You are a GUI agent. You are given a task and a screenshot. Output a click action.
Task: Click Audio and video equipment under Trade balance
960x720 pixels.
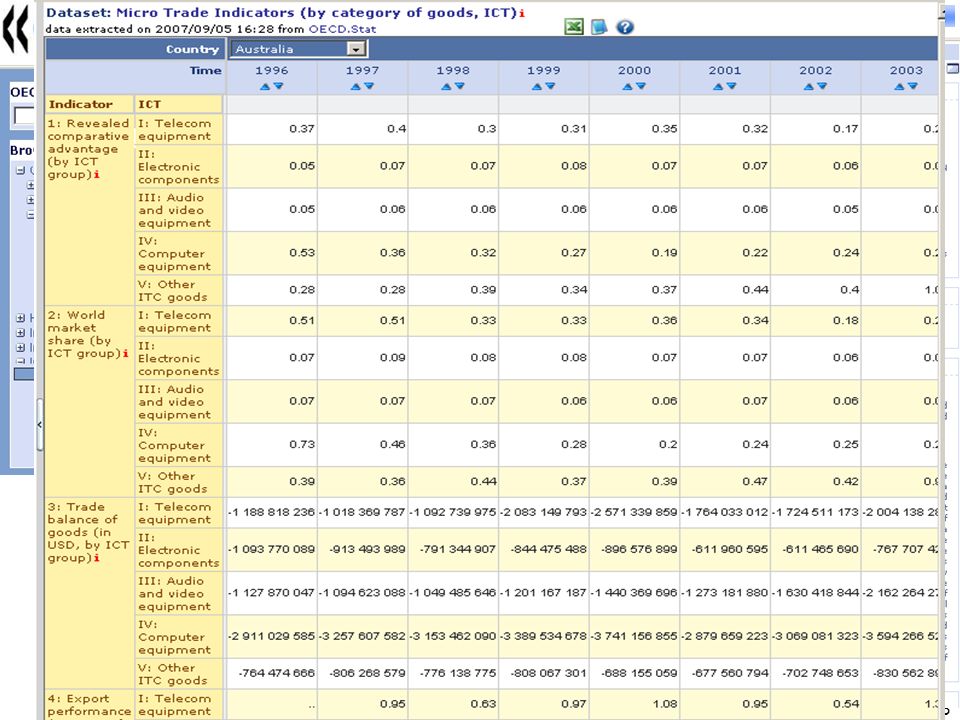(174, 593)
